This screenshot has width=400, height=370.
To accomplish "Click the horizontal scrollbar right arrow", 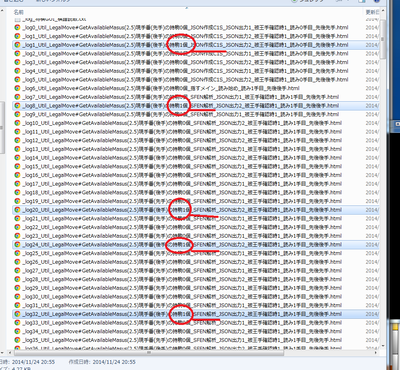I will tap(376, 352).
